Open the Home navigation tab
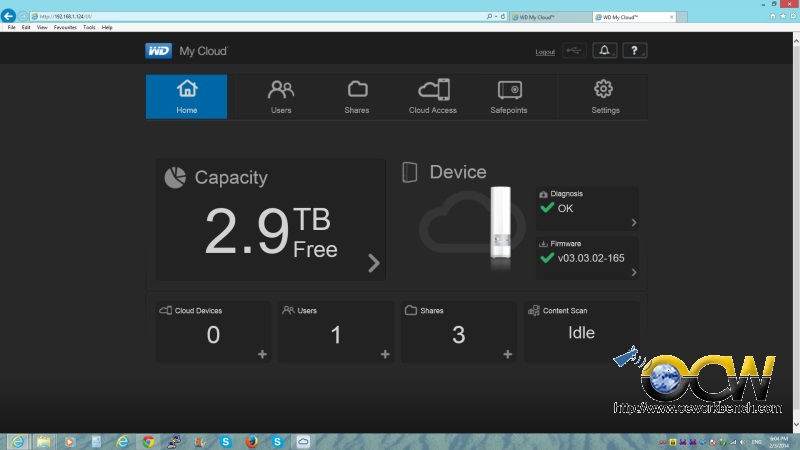 [187, 97]
